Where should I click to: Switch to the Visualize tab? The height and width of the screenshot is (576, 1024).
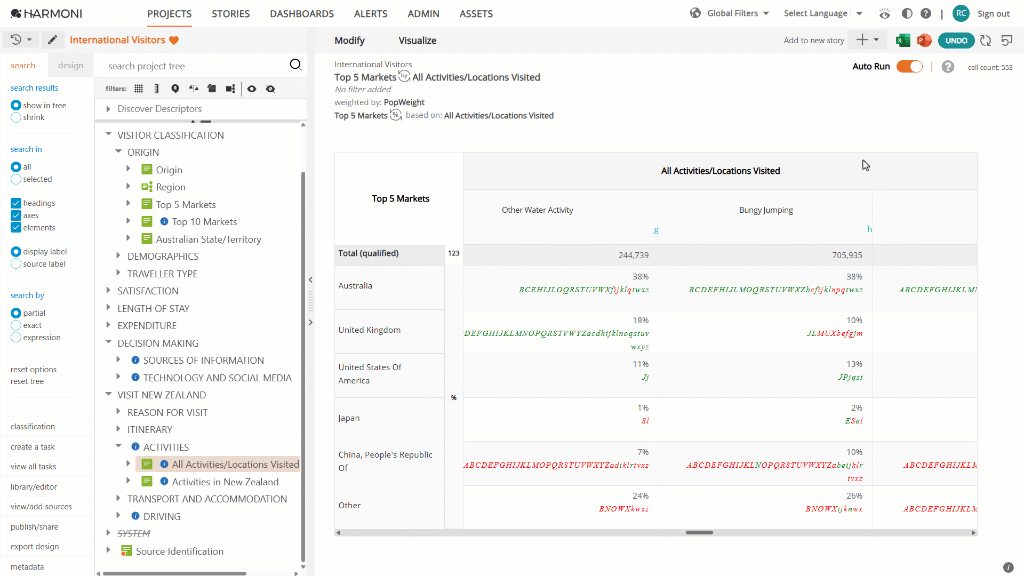click(x=417, y=40)
